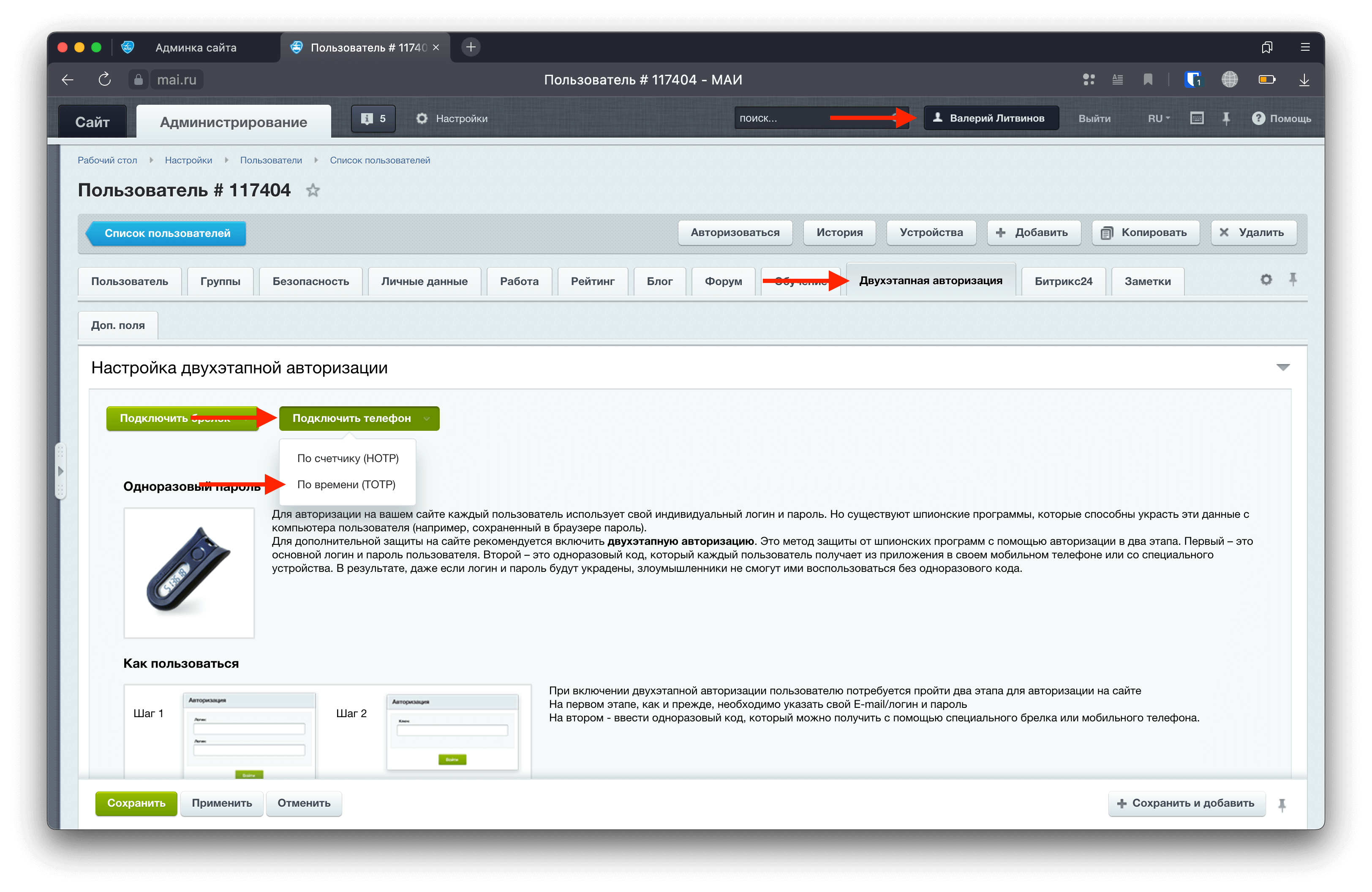Open the Подключить брелок dropdown button
The height and width of the screenshot is (892, 1372).
coord(182,419)
